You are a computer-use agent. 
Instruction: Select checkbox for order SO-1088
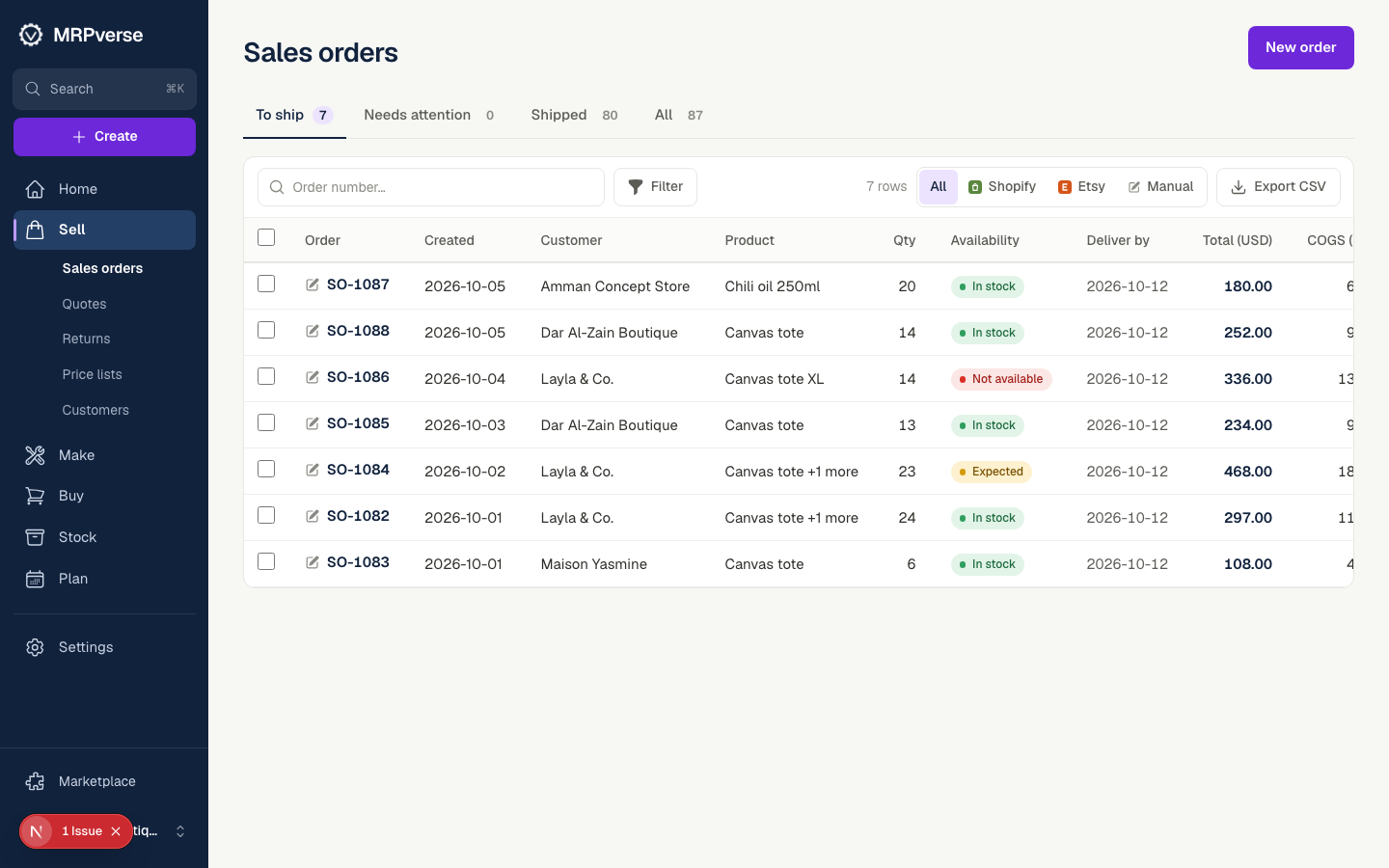pos(266,330)
